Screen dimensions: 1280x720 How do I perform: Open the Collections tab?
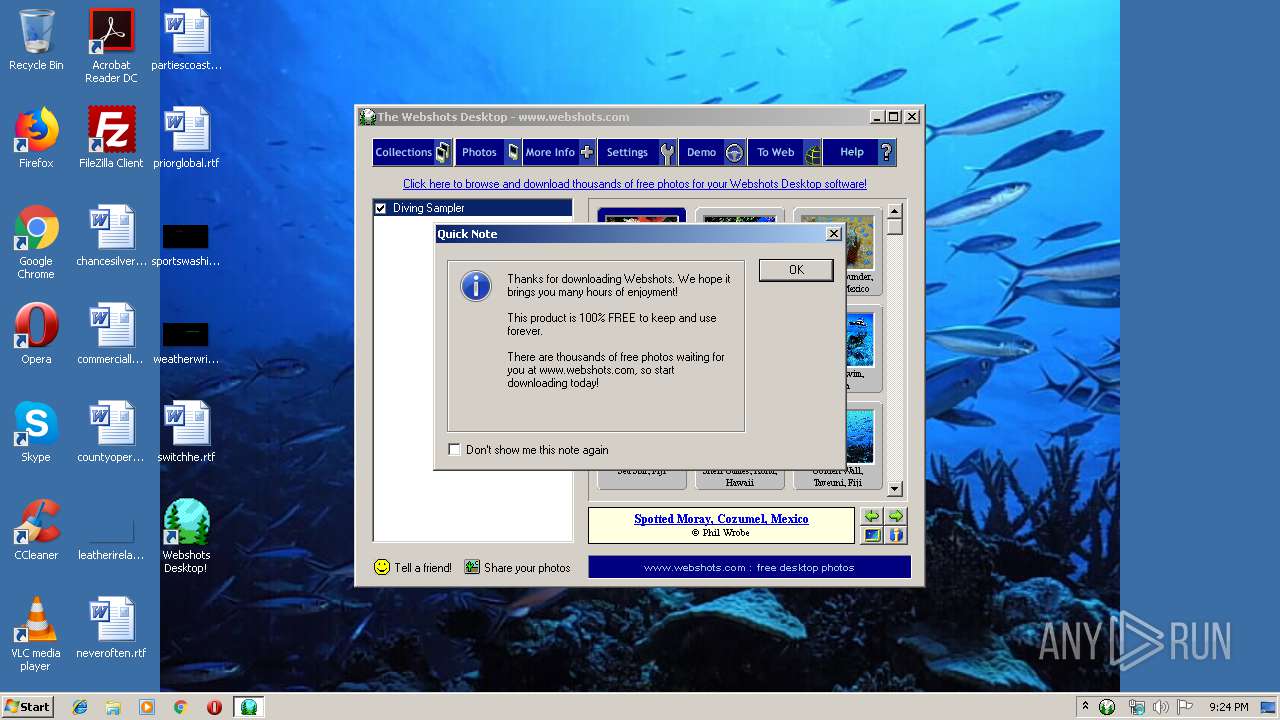pyautogui.click(x=412, y=152)
